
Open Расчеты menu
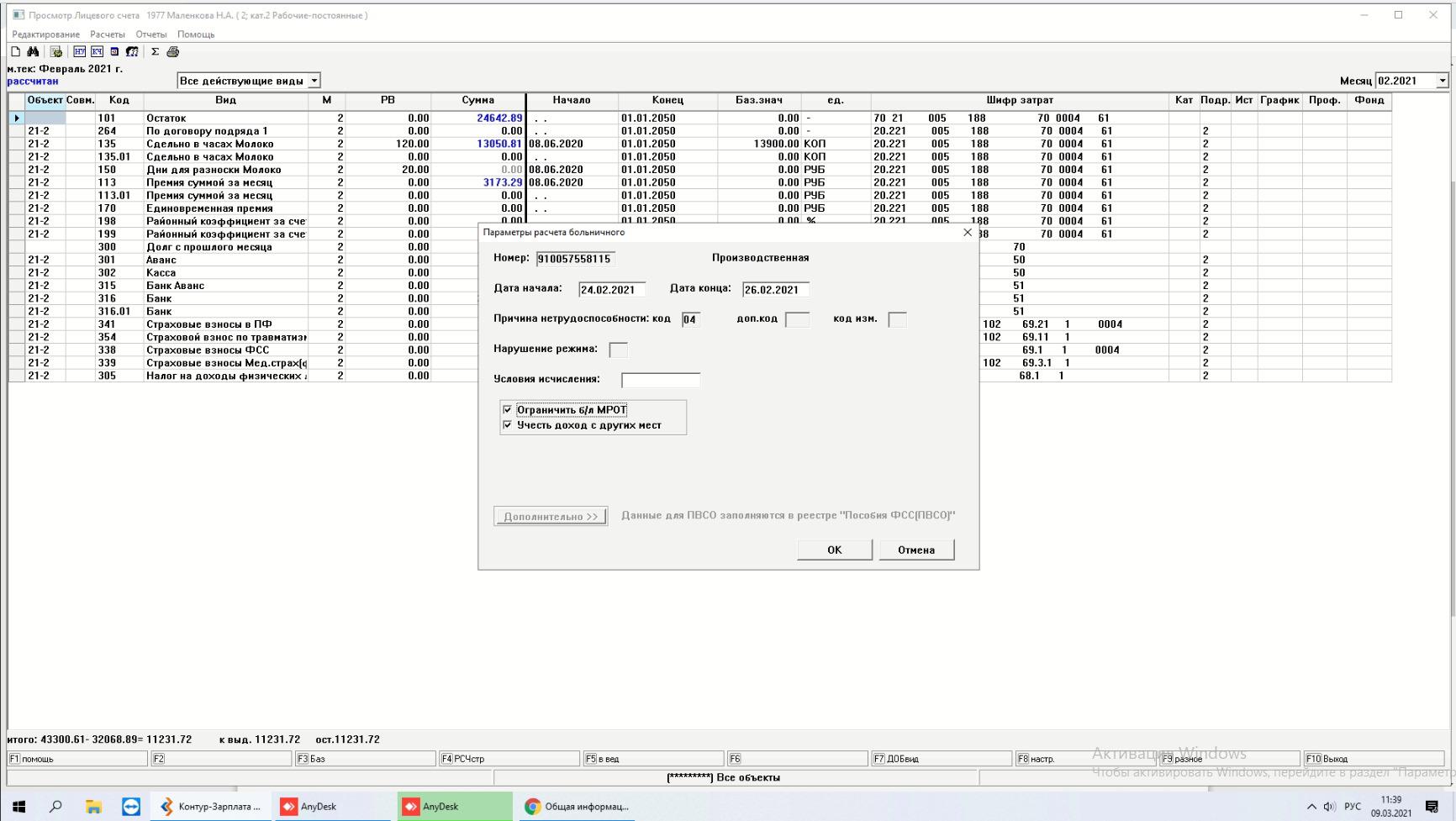pos(108,34)
